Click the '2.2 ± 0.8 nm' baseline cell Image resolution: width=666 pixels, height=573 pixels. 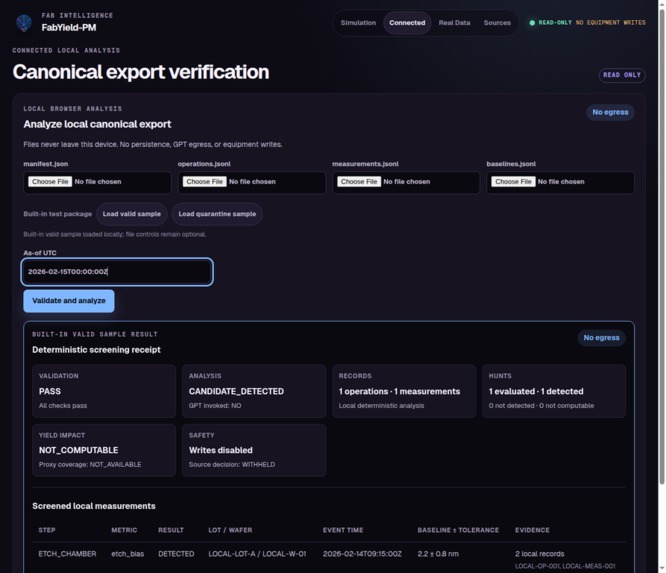tap(438, 554)
